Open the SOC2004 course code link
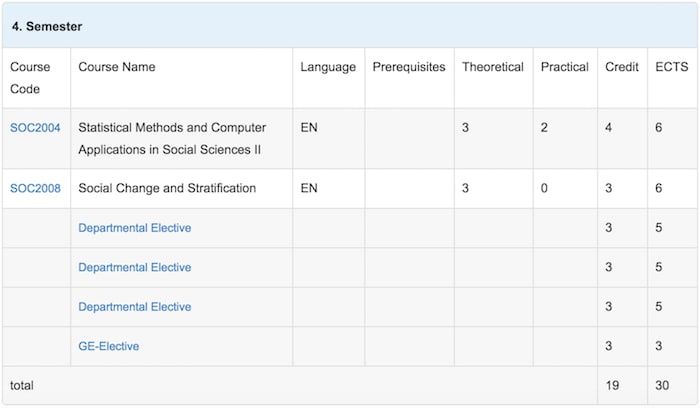 pyautogui.click(x=35, y=128)
